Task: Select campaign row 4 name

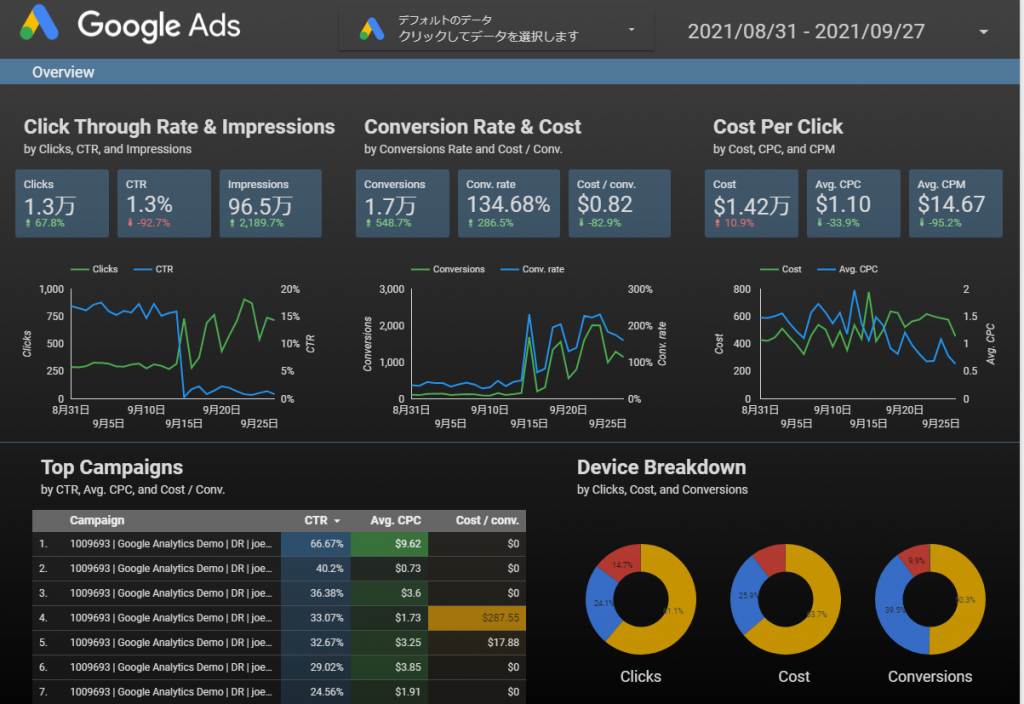Action: pyautogui.click(x=171, y=618)
